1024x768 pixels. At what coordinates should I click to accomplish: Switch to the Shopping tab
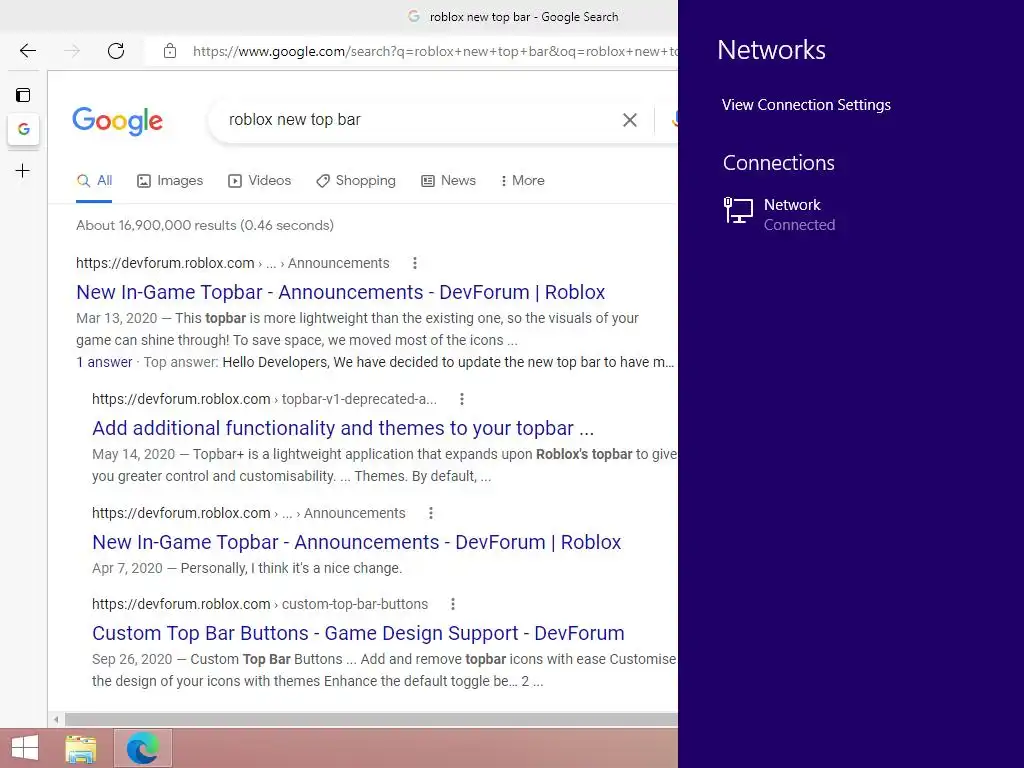pyautogui.click(x=356, y=181)
